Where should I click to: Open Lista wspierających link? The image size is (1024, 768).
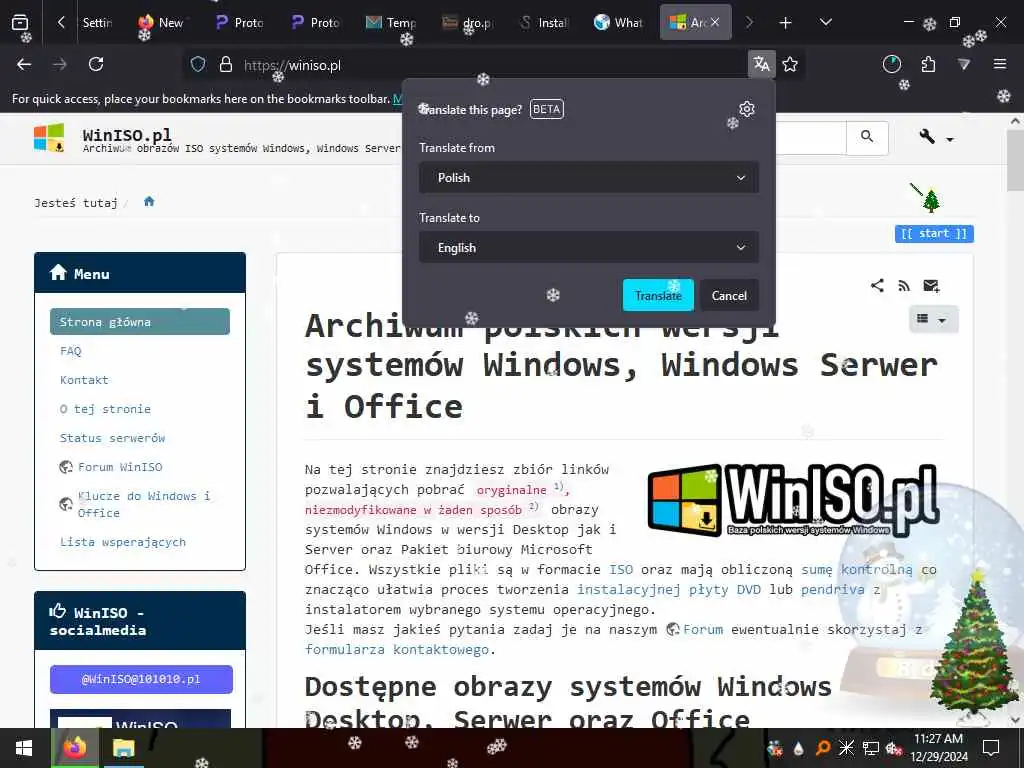point(123,541)
